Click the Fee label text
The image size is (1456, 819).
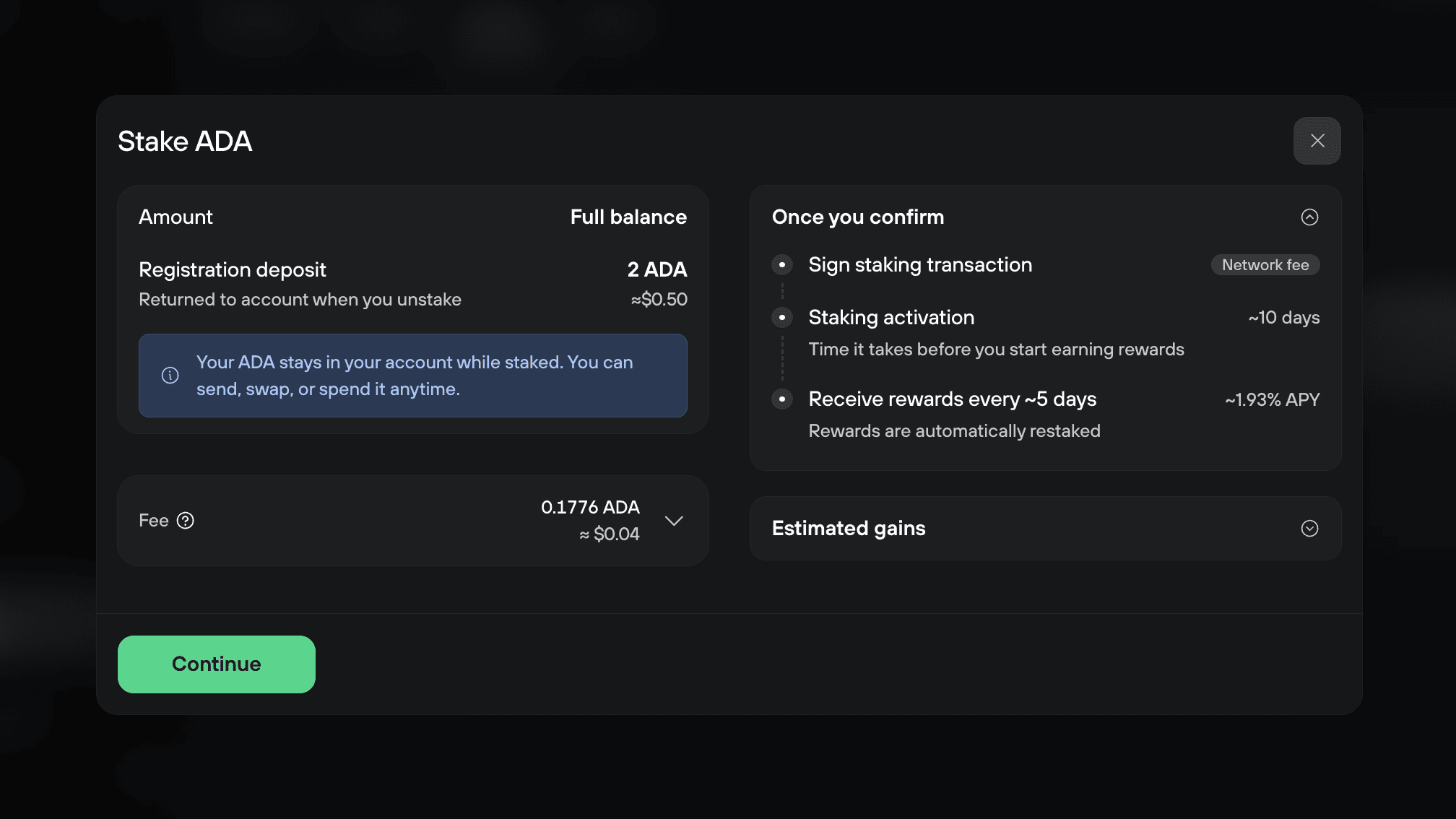[x=154, y=521]
